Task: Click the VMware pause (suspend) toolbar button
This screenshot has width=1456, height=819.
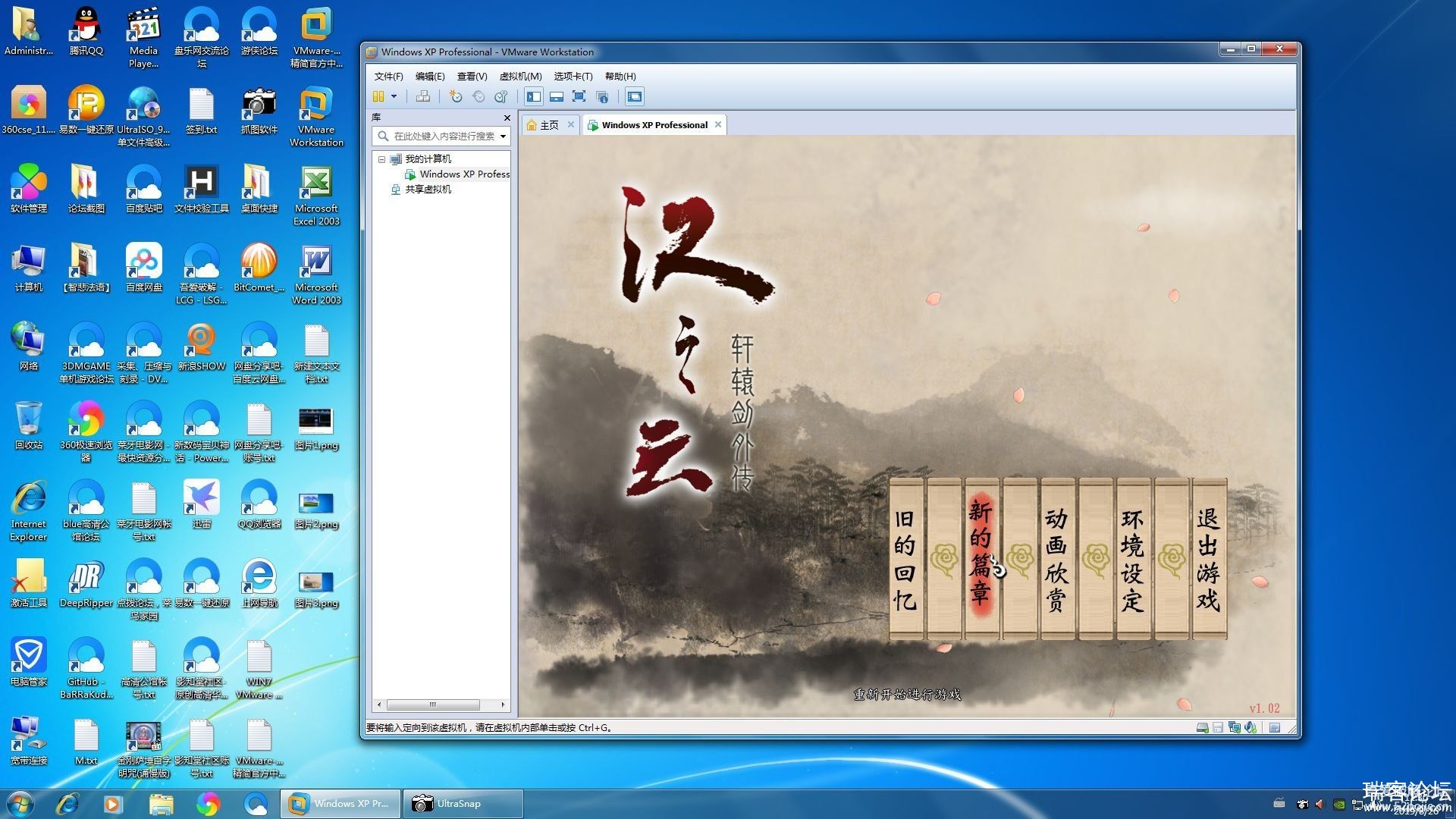Action: 378,96
